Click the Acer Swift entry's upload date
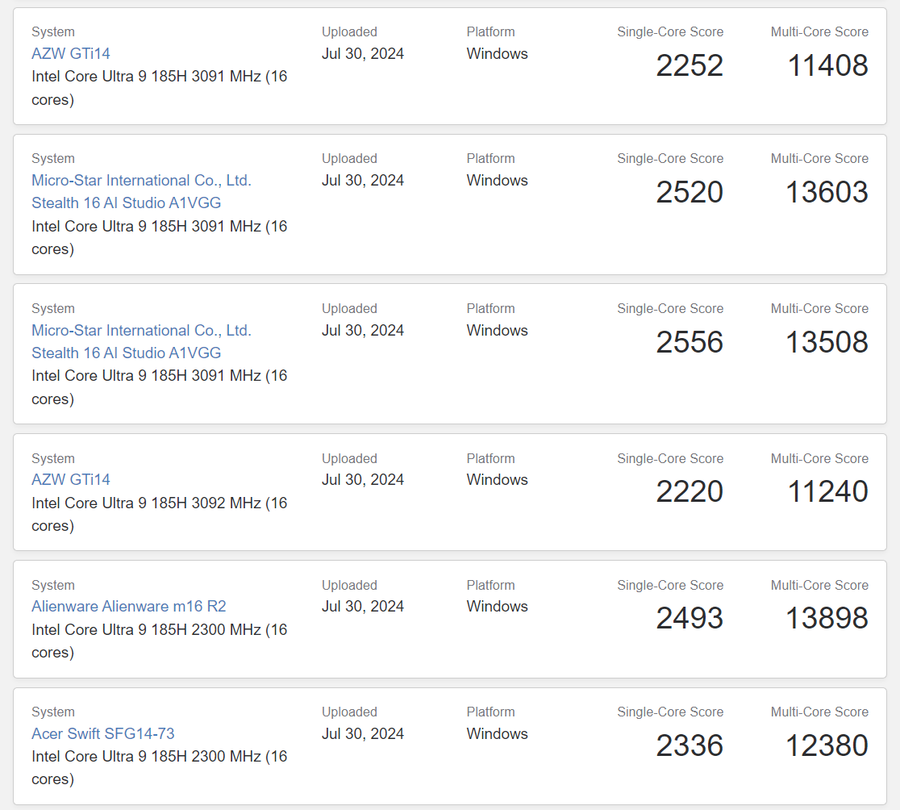 pos(363,734)
